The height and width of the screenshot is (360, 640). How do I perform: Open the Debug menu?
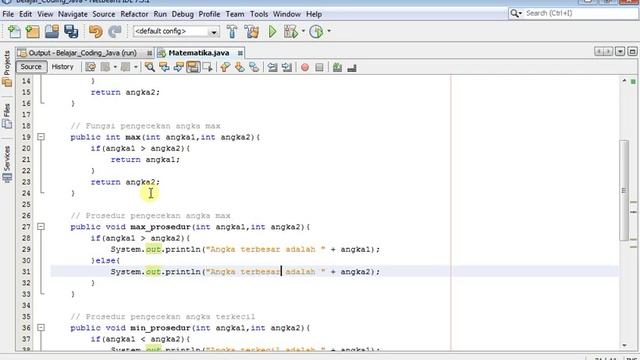pyautogui.click(x=182, y=14)
